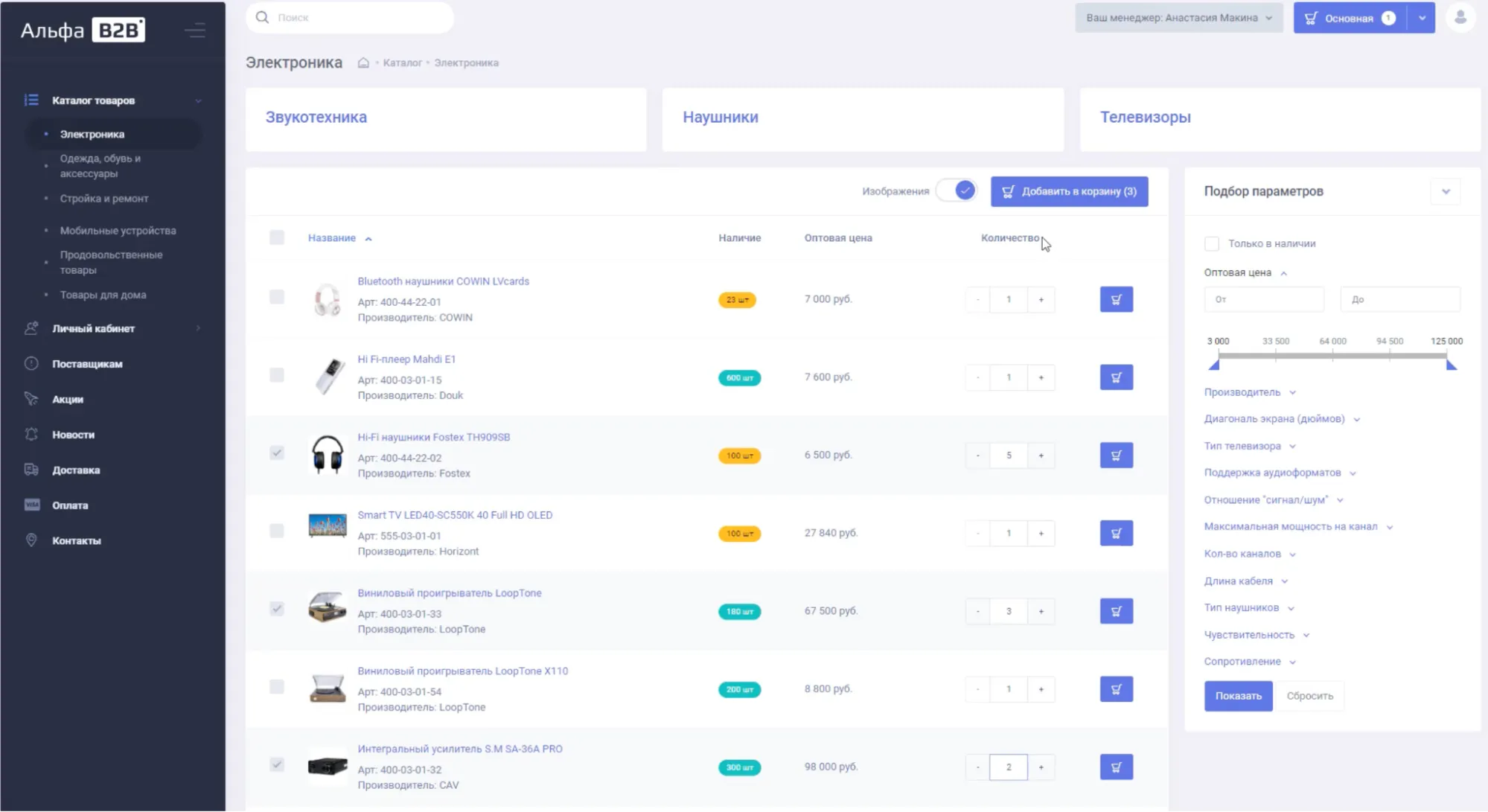This screenshot has height=812, width=1488.
Task: Increase quantity for Виниловый проигрыватель LoopTone X110
Action: 1041,689
